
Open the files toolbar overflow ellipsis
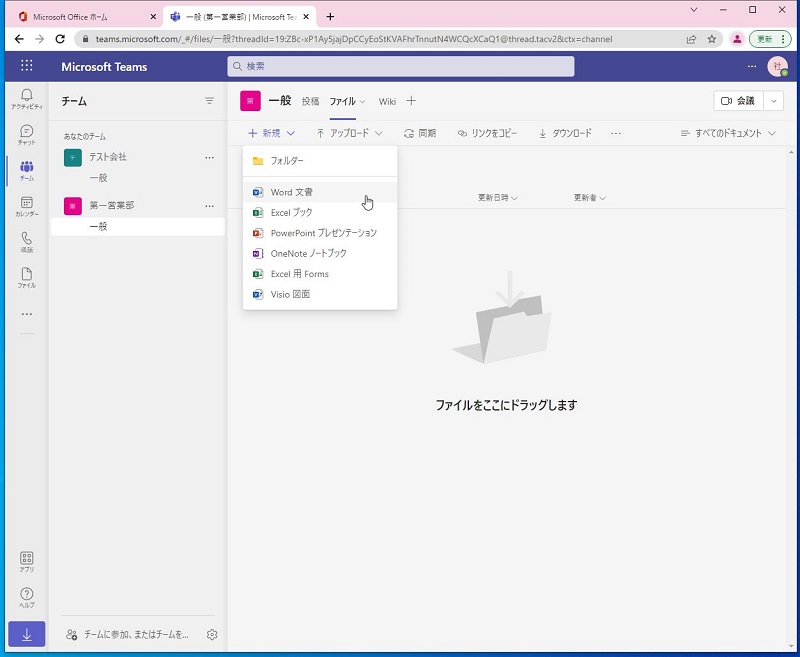click(x=616, y=133)
